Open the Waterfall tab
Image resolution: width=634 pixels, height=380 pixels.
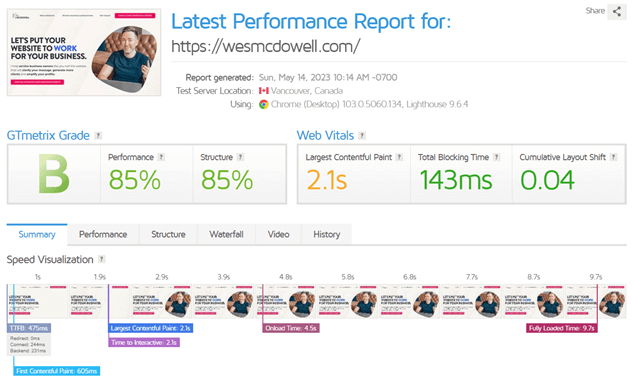click(x=226, y=234)
